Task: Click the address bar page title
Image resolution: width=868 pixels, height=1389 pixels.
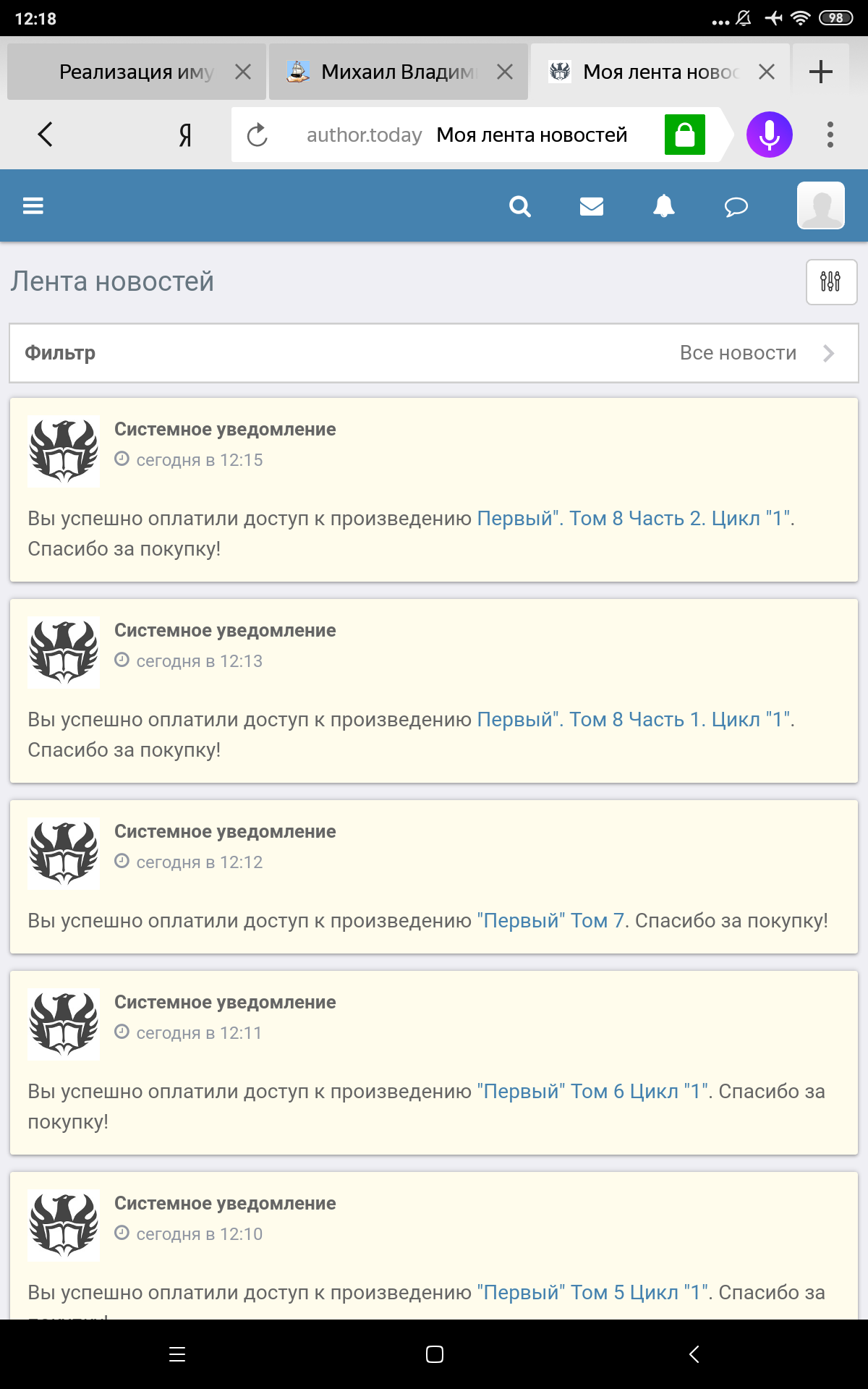Action: [x=532, y=135]
